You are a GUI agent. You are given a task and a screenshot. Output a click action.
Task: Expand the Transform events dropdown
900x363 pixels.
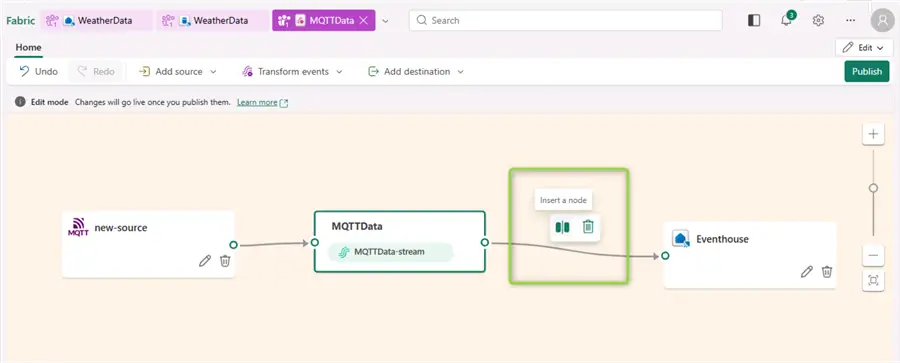339,72
